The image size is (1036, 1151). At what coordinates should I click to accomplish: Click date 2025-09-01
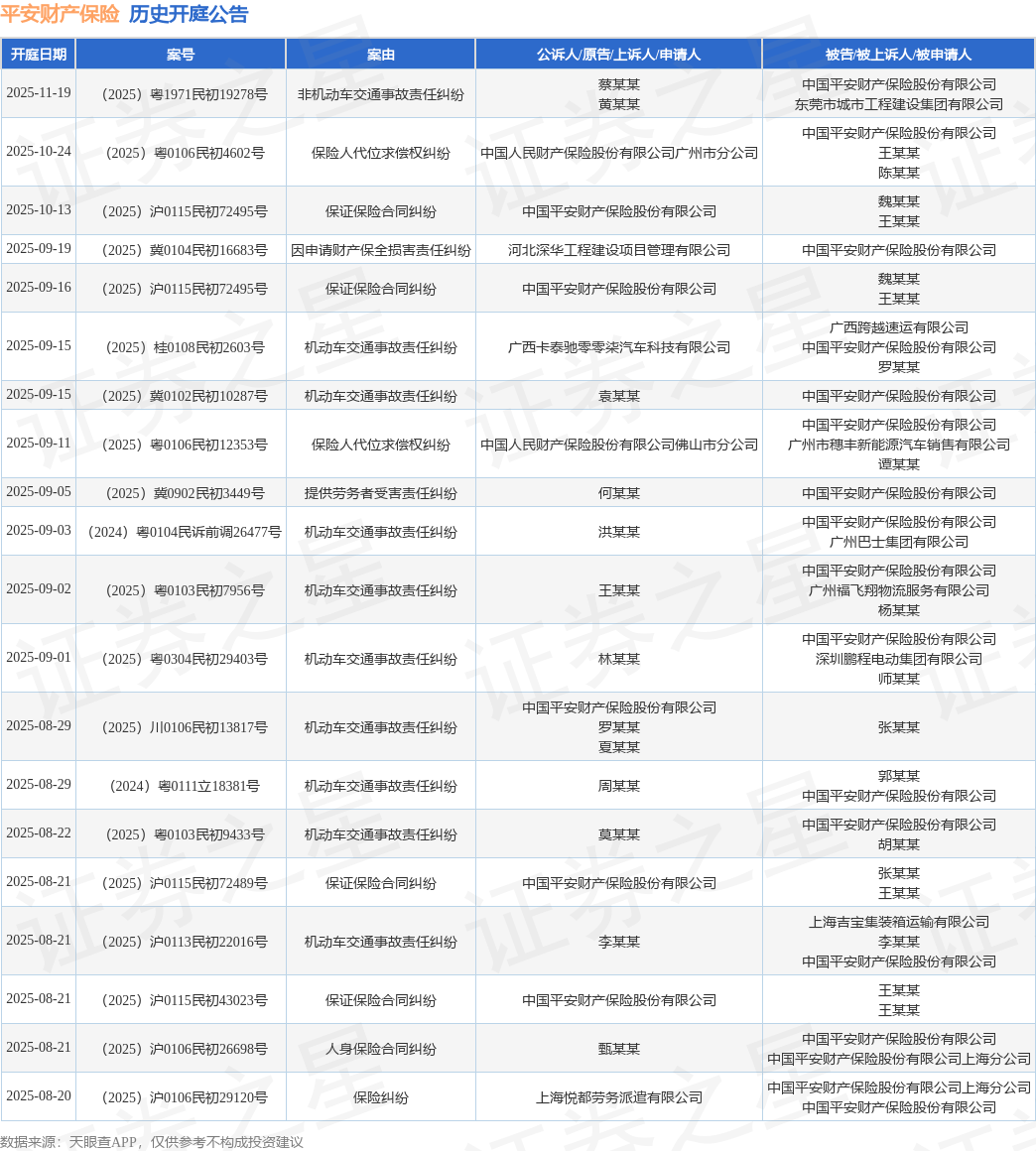pos(39,658)
